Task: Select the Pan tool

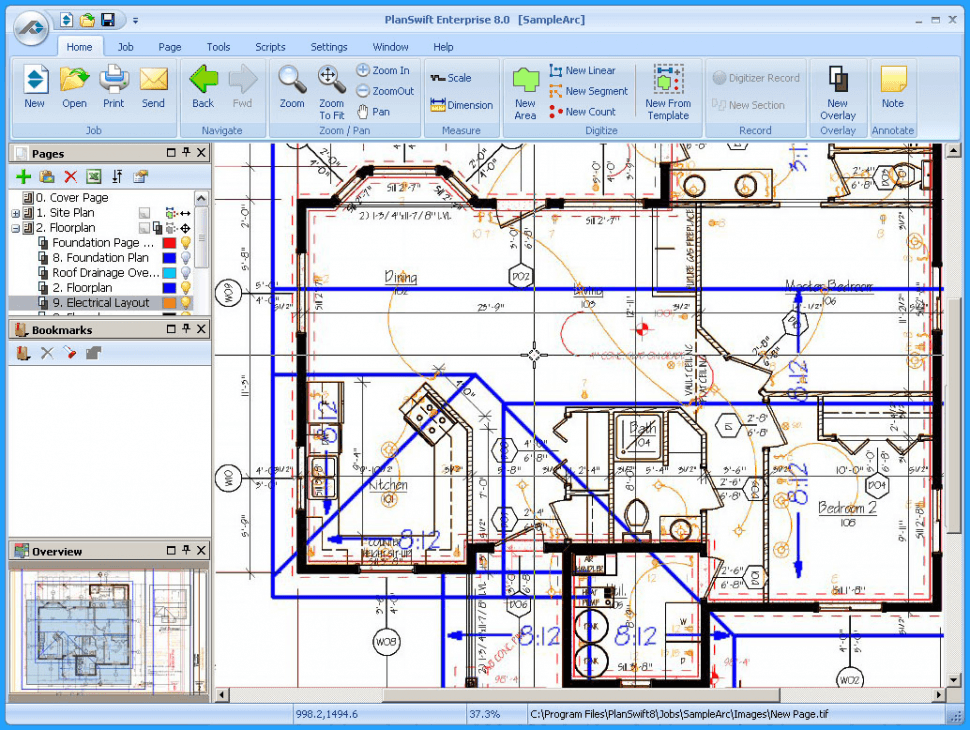Action: [x=373, y=112]
